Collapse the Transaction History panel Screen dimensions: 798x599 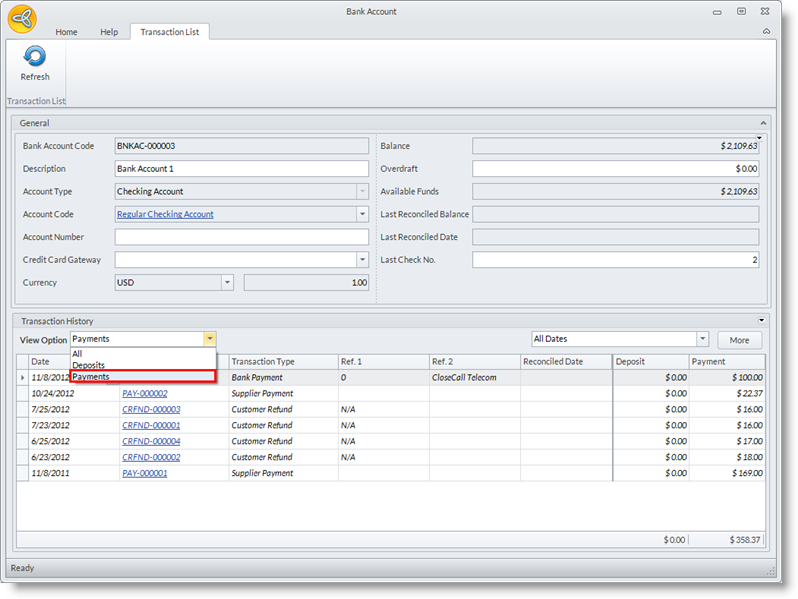tap(761, 321)
